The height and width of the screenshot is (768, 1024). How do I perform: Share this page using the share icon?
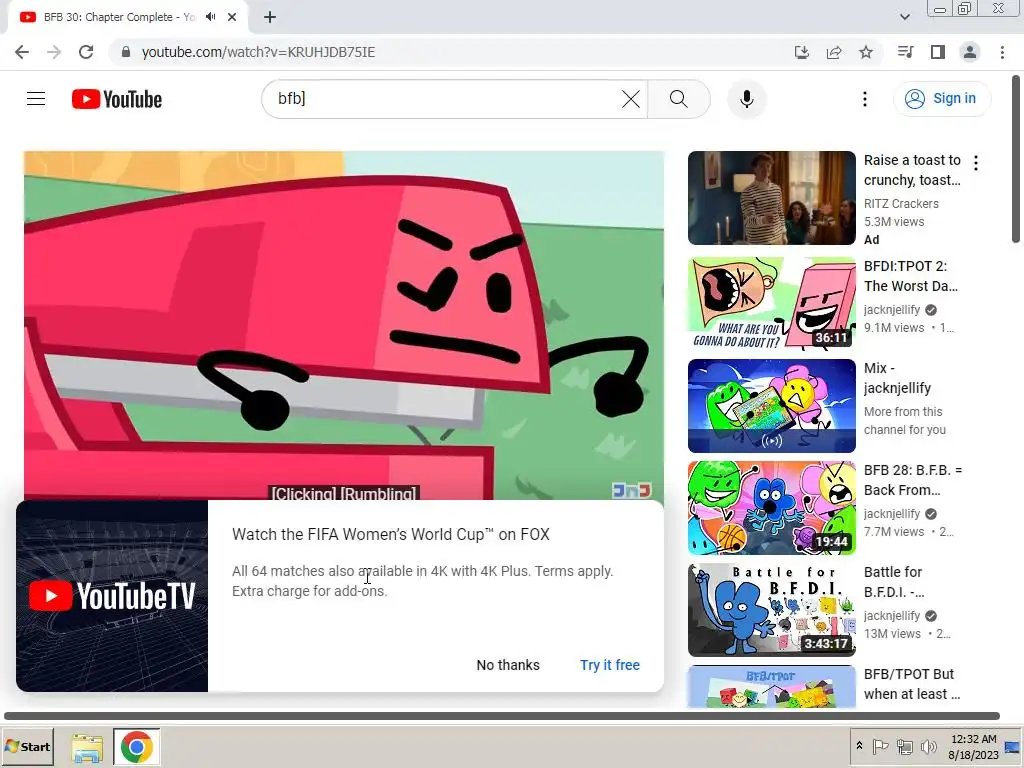click(834, 52)
